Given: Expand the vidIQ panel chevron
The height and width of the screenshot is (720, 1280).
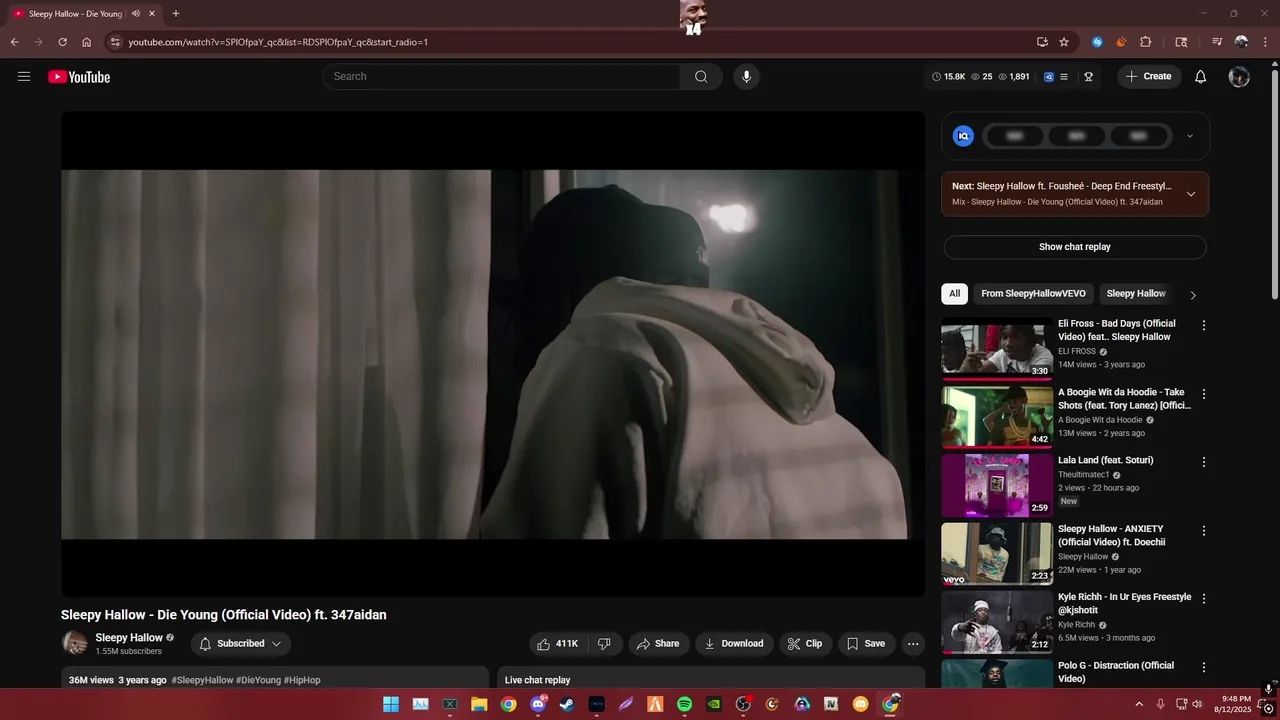Looking at the screenshot, I should coord(1190,136).
